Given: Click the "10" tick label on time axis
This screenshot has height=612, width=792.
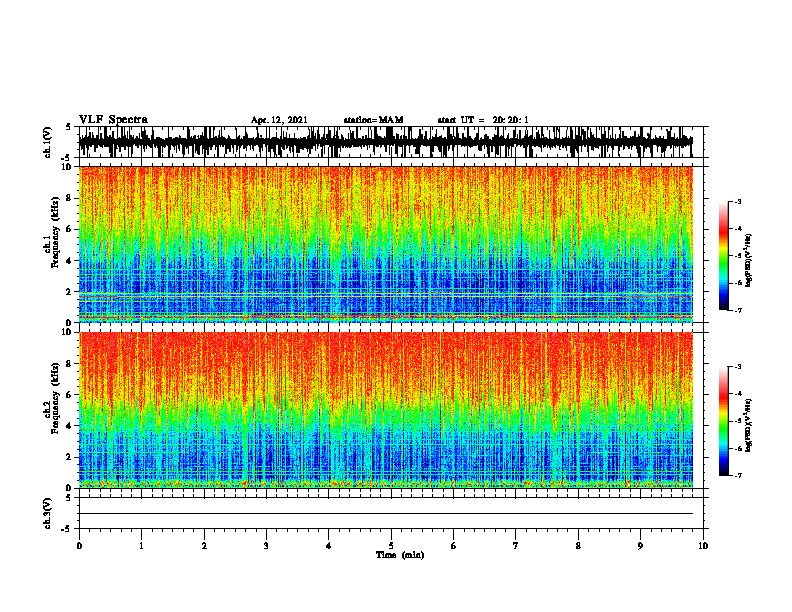Looking at the screenshot, I should [703, 545].
